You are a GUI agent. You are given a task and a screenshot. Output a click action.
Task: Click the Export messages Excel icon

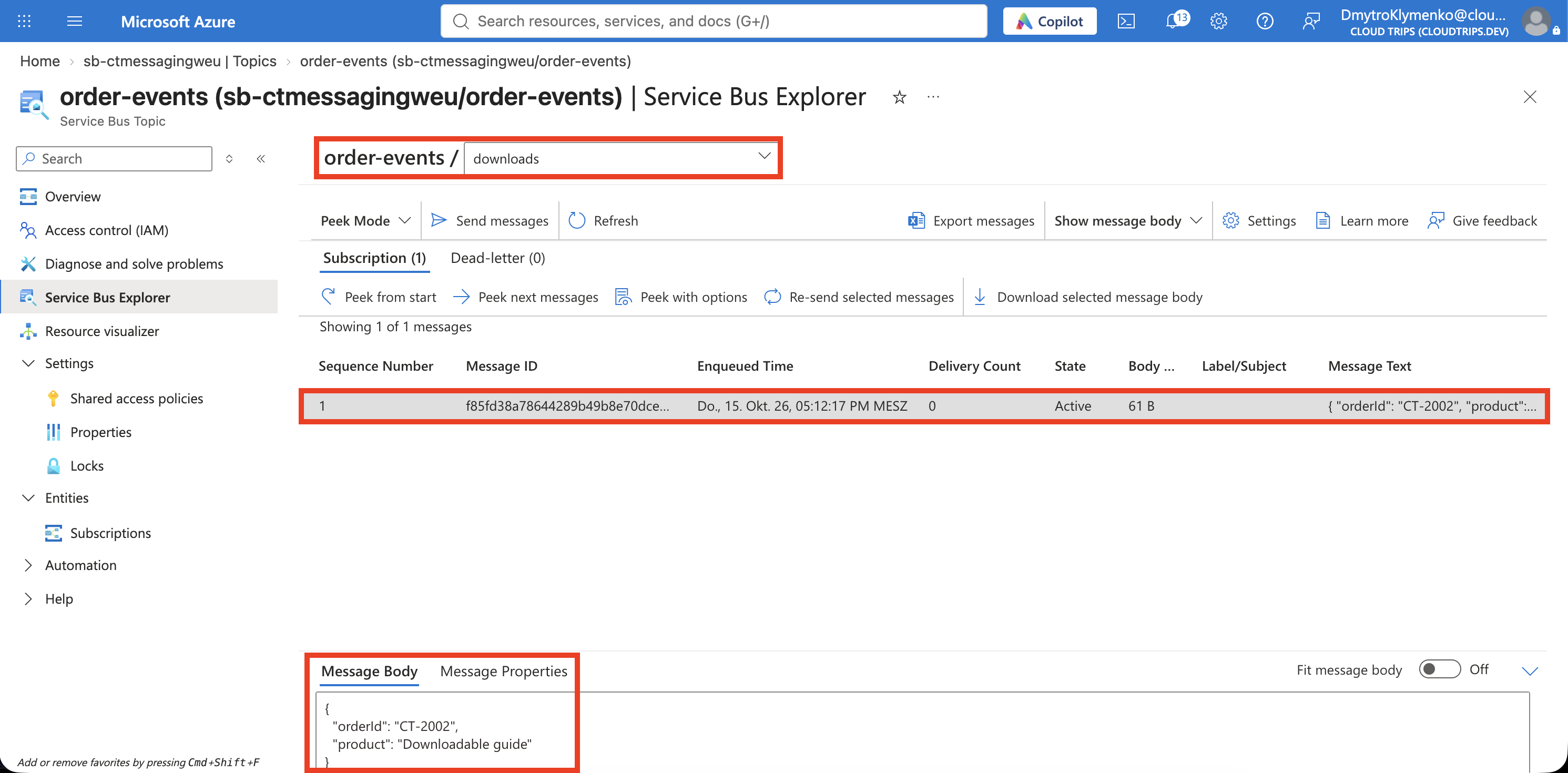916,220
